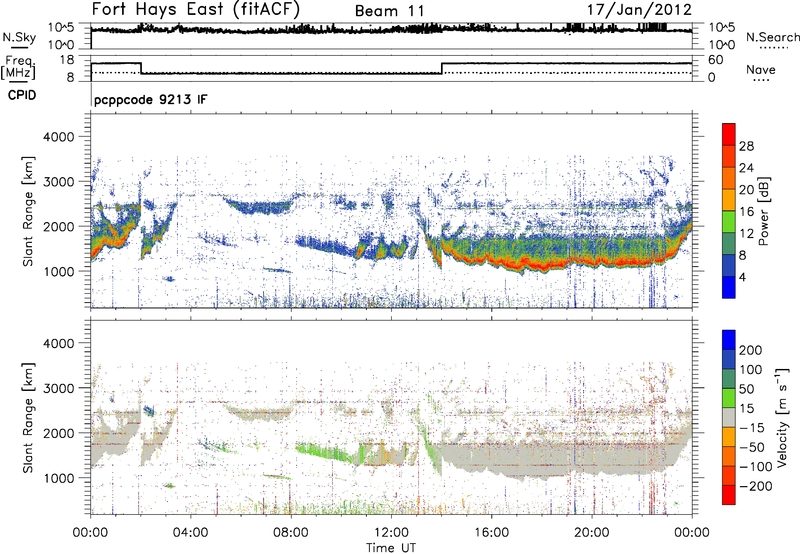The image size is (800, 554).
Task: Click the '1000' tick in velocity panel
Action: (58, 478)
